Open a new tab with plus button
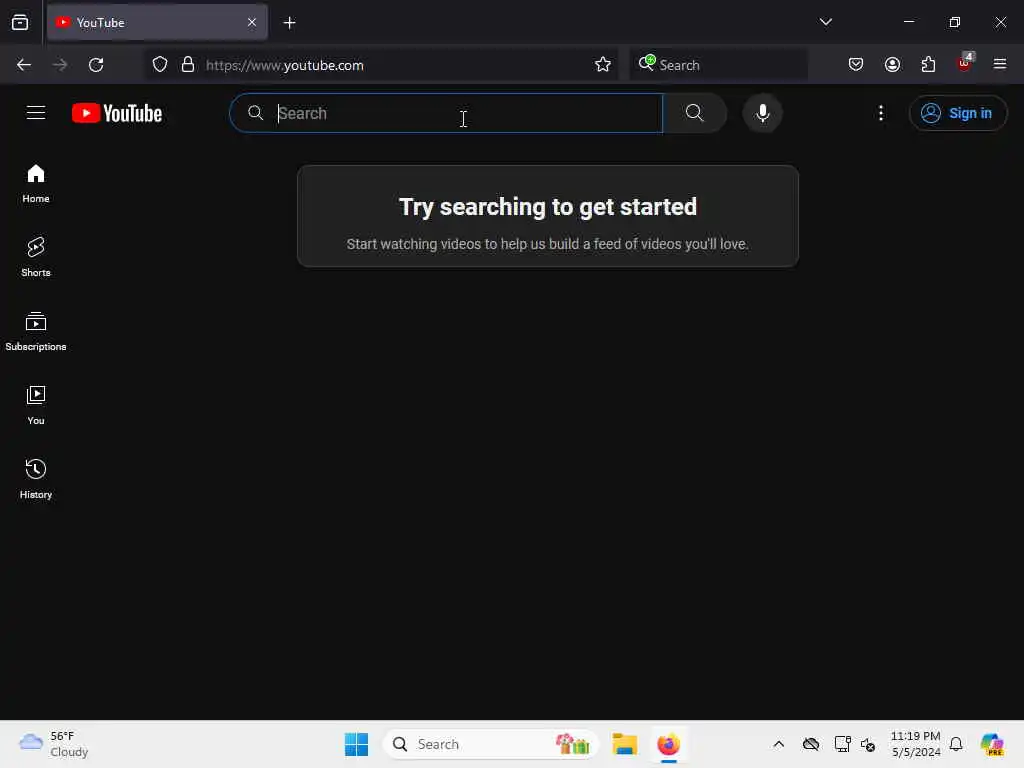 [289, 23]
